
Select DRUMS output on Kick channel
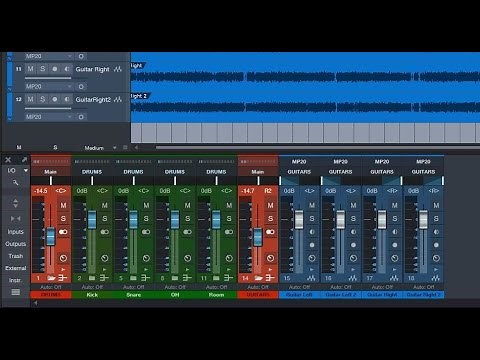92,172
